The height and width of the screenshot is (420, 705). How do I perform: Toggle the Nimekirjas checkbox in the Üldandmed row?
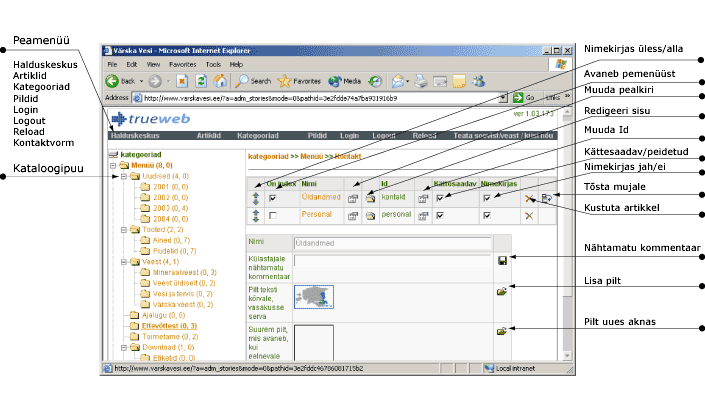click(486, 199)
